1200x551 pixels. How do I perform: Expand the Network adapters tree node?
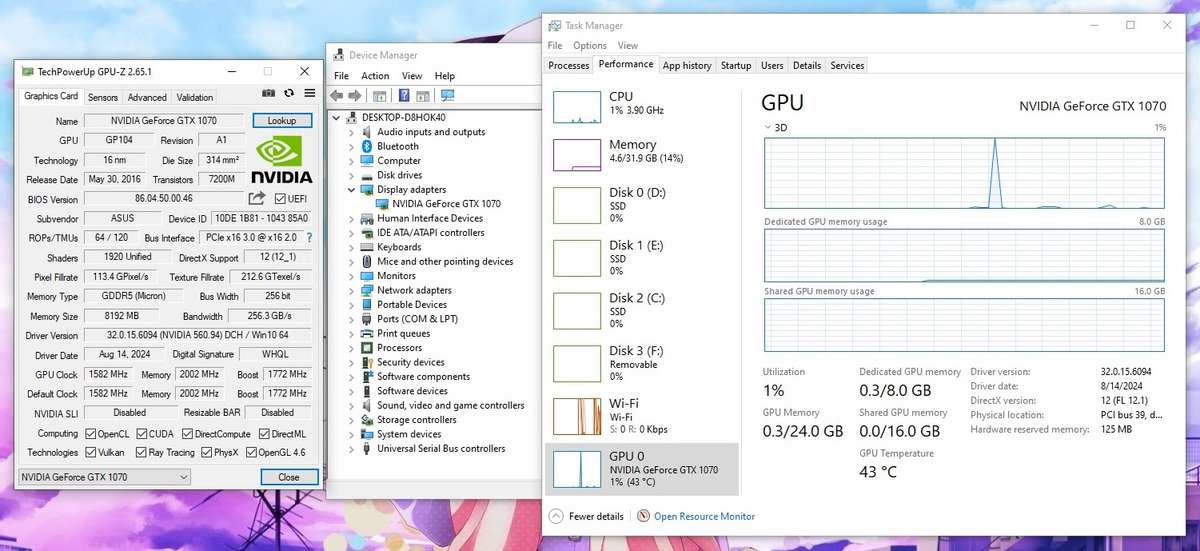(351, 290)
